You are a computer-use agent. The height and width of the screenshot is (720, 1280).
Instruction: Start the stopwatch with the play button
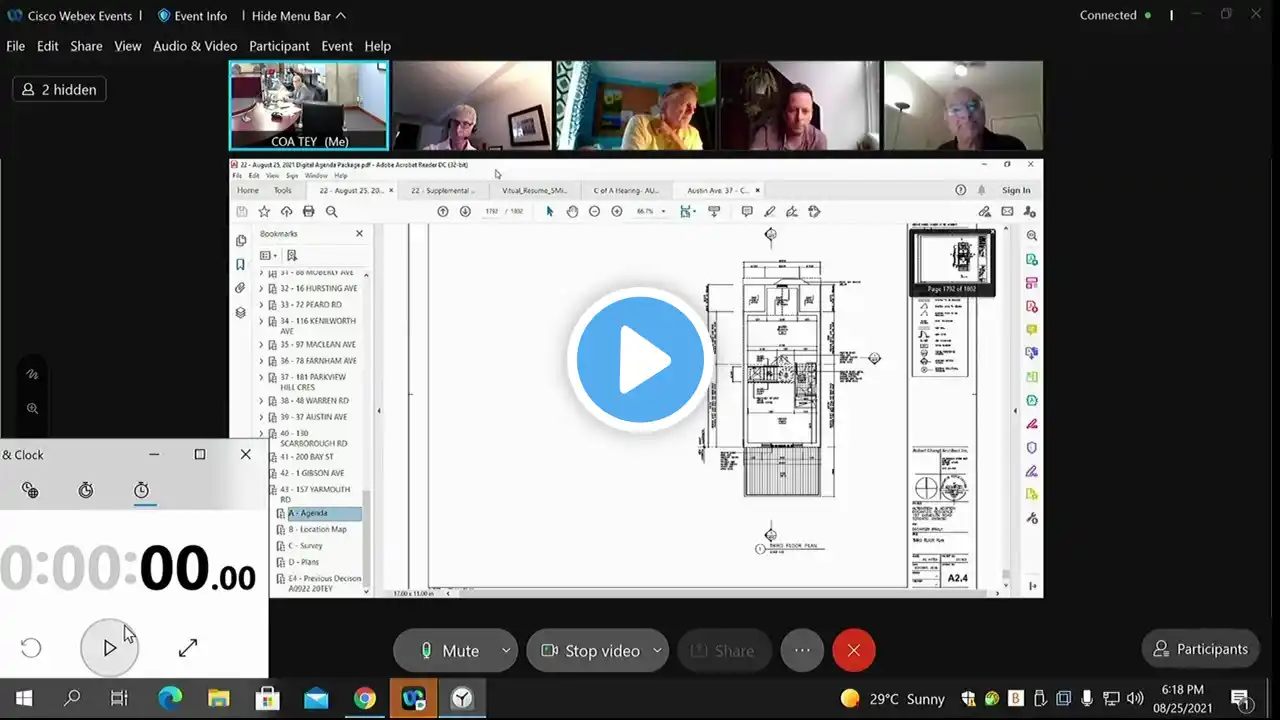point(109,648)
